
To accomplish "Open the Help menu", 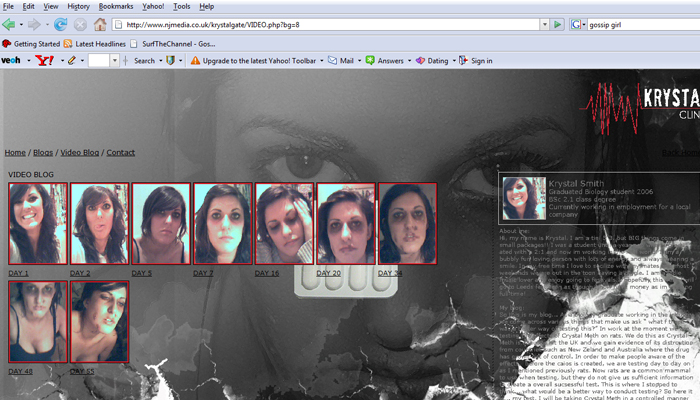I will click(x=206, y=6).
